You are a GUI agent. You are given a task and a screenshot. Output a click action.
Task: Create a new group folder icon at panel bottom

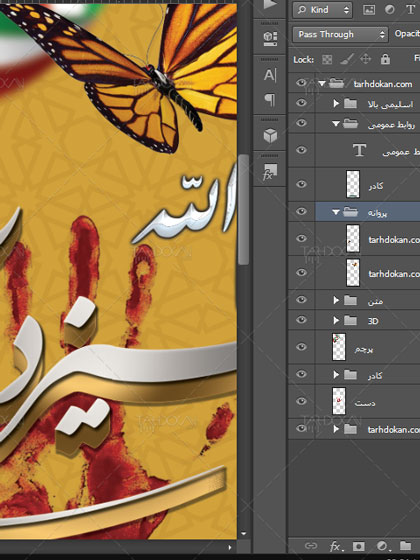tap(405, 545)
